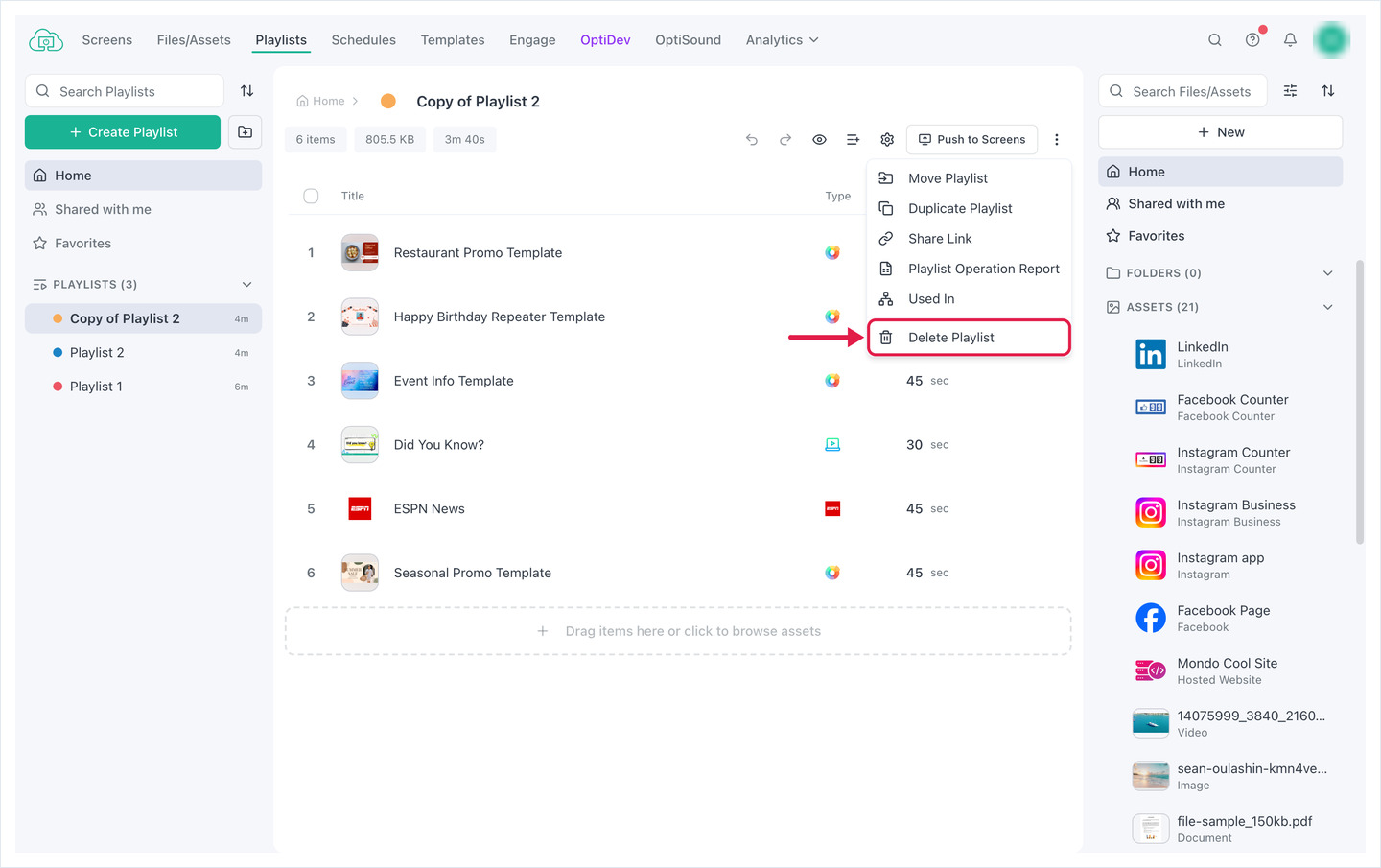
Task: Click in the Search Playlists field
Action: pos(125,91)
